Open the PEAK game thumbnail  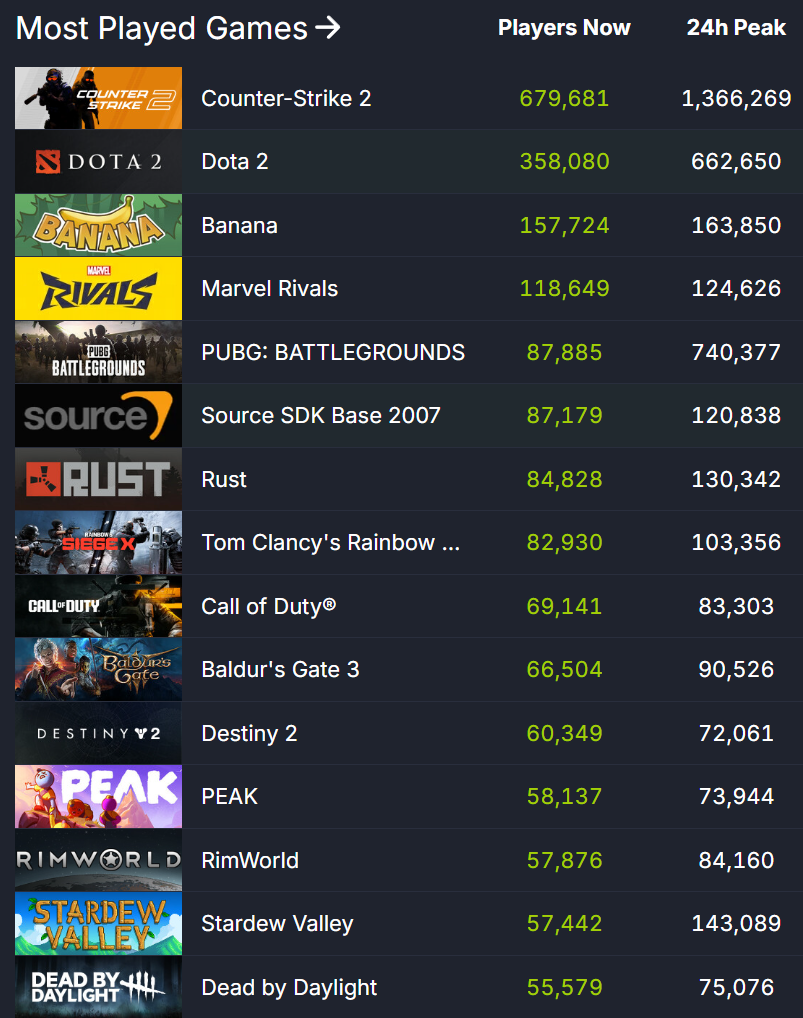(98, 797)
